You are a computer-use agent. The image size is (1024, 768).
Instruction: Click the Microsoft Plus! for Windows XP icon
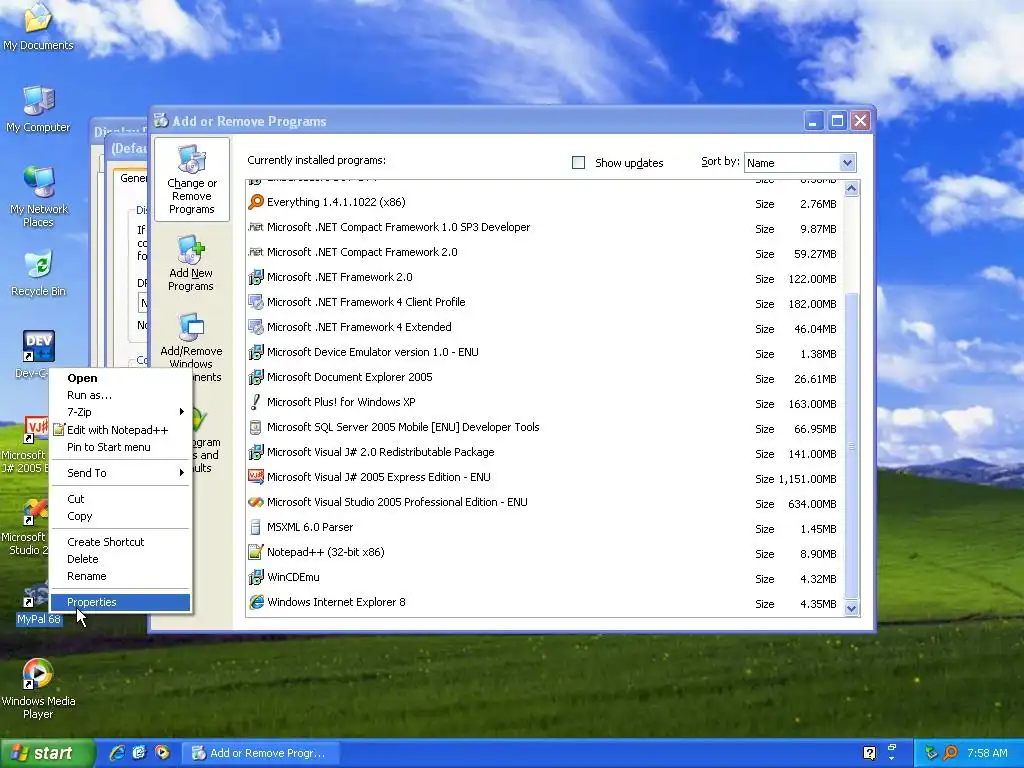click(256, 402)
